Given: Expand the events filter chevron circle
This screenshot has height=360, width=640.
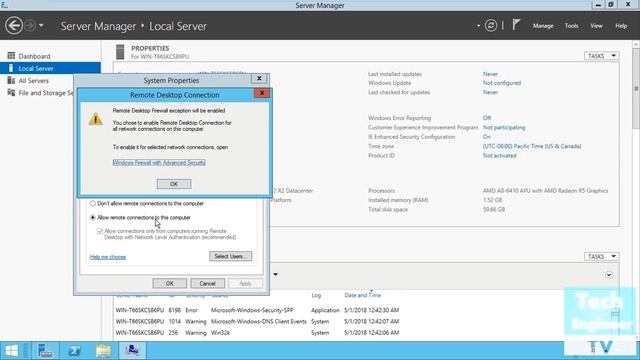Looking at the screenshot, I should tap(609, 275).
